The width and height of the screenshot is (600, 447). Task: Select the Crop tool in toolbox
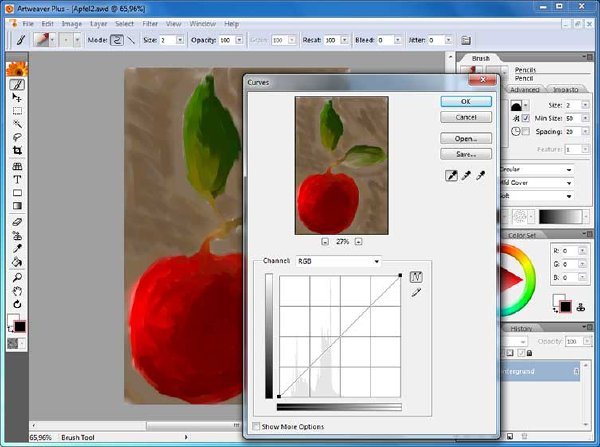pyautogui.click(x=17, y=150)
